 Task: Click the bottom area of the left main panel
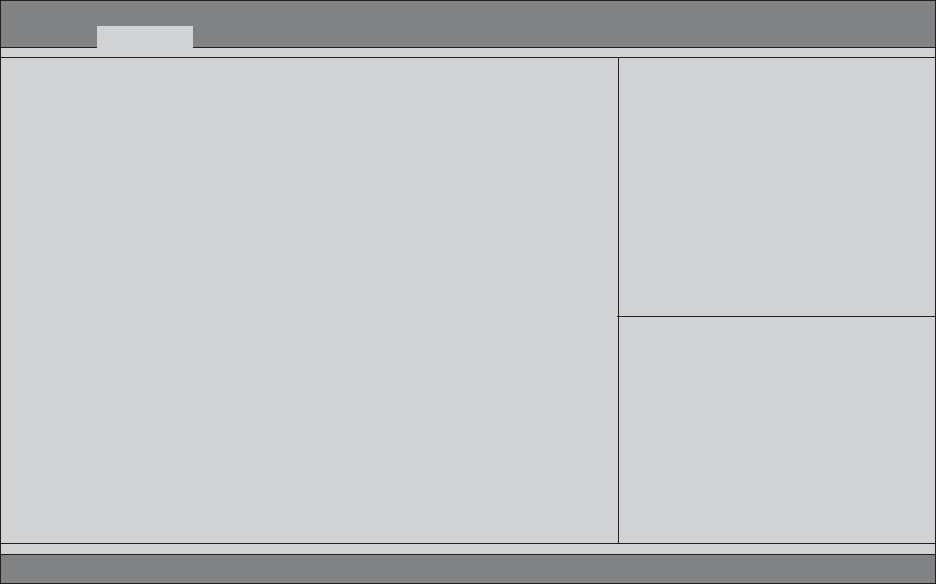tap(309, 522)
